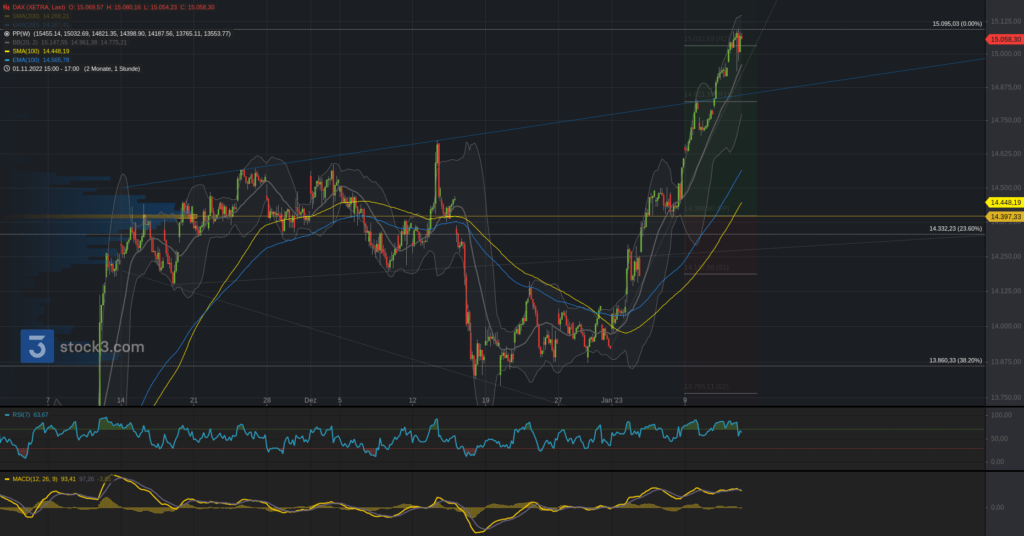Image resolution: width=1024 pixels, height=536 pixels.
Task: Click the blue EMA(100) line marker in legend
Action: coord(7,60)
